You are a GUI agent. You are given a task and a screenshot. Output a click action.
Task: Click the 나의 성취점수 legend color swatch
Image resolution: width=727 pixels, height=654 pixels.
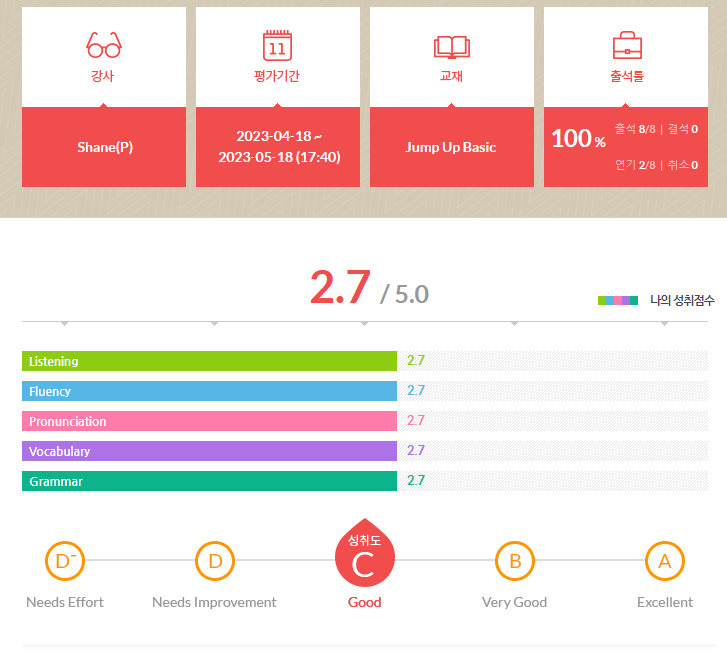(618, 300)
